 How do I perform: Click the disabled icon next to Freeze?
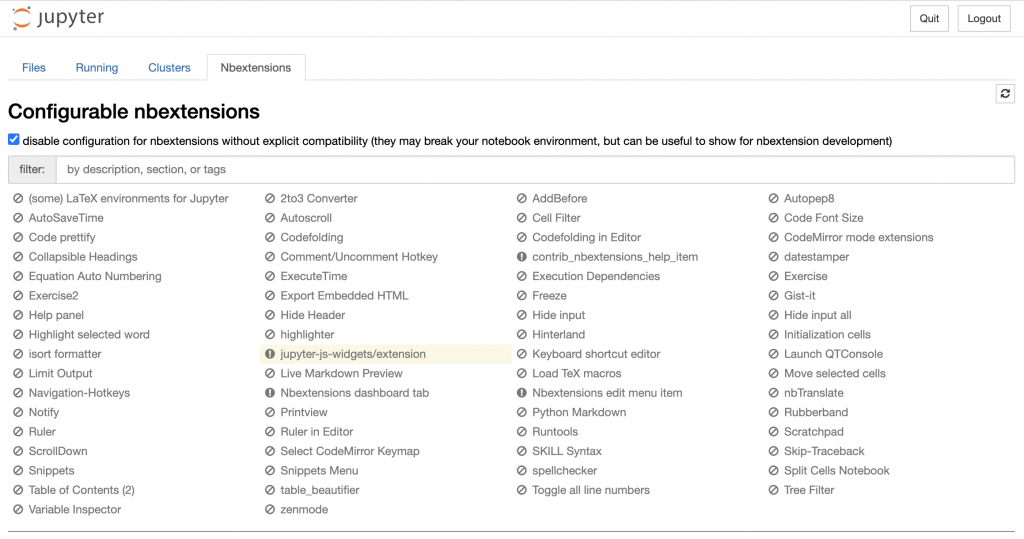[521, 295]
